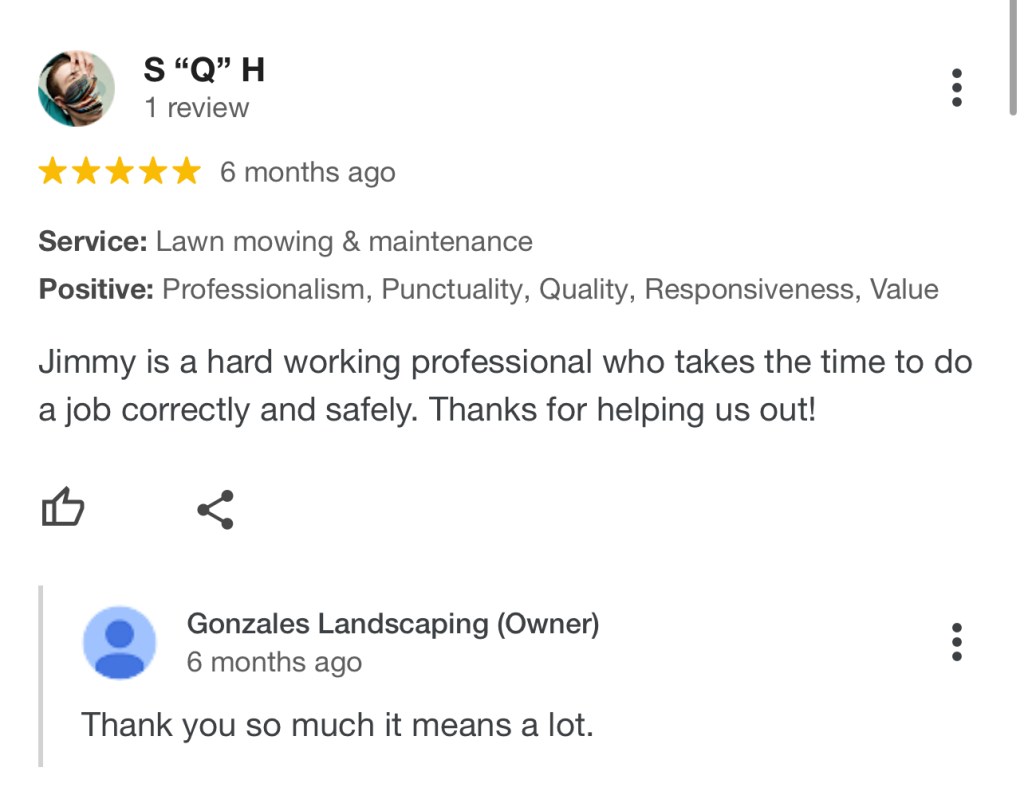Like the review with thumbs-up icon
The width and height of the screenshot is (1024, 787).
pyautogui.click(x=62, y=509)
